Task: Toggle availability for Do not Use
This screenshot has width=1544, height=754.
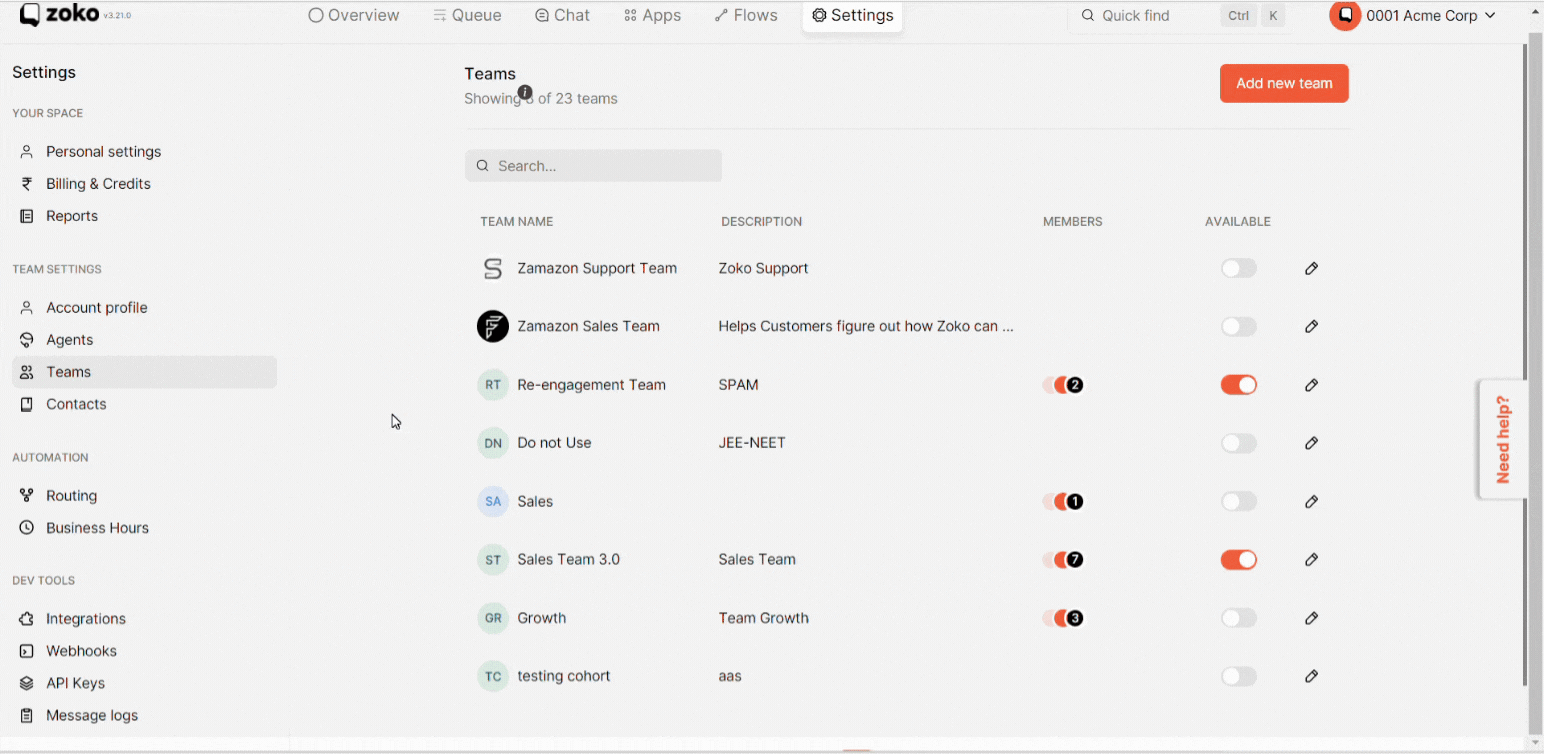Action: tap(1238, 443)
